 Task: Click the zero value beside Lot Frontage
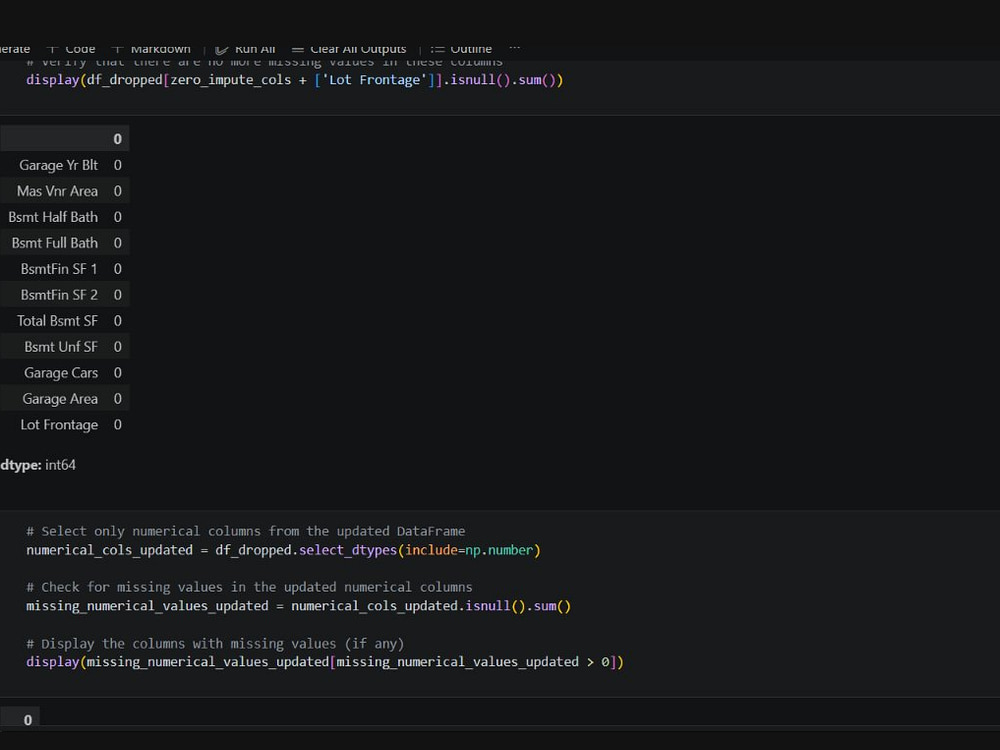[117, 425]
